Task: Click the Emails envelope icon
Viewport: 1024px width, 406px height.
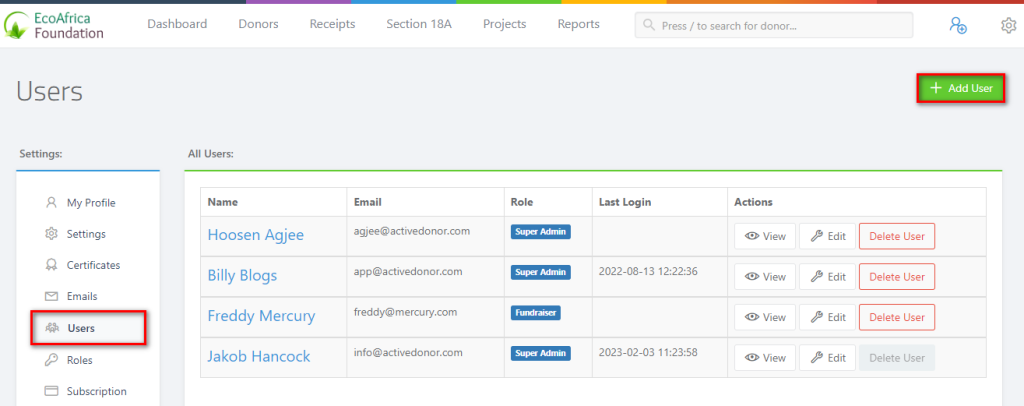Action: coord(51,296)
